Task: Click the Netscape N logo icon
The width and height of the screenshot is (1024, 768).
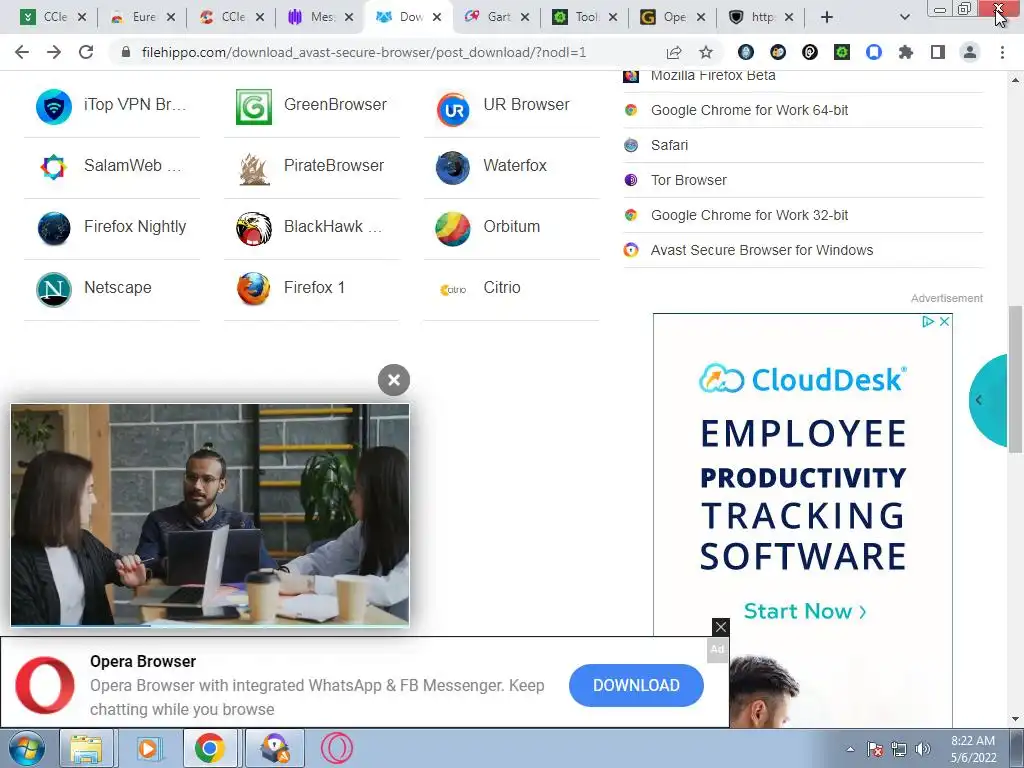Action: tap(54, 289)
